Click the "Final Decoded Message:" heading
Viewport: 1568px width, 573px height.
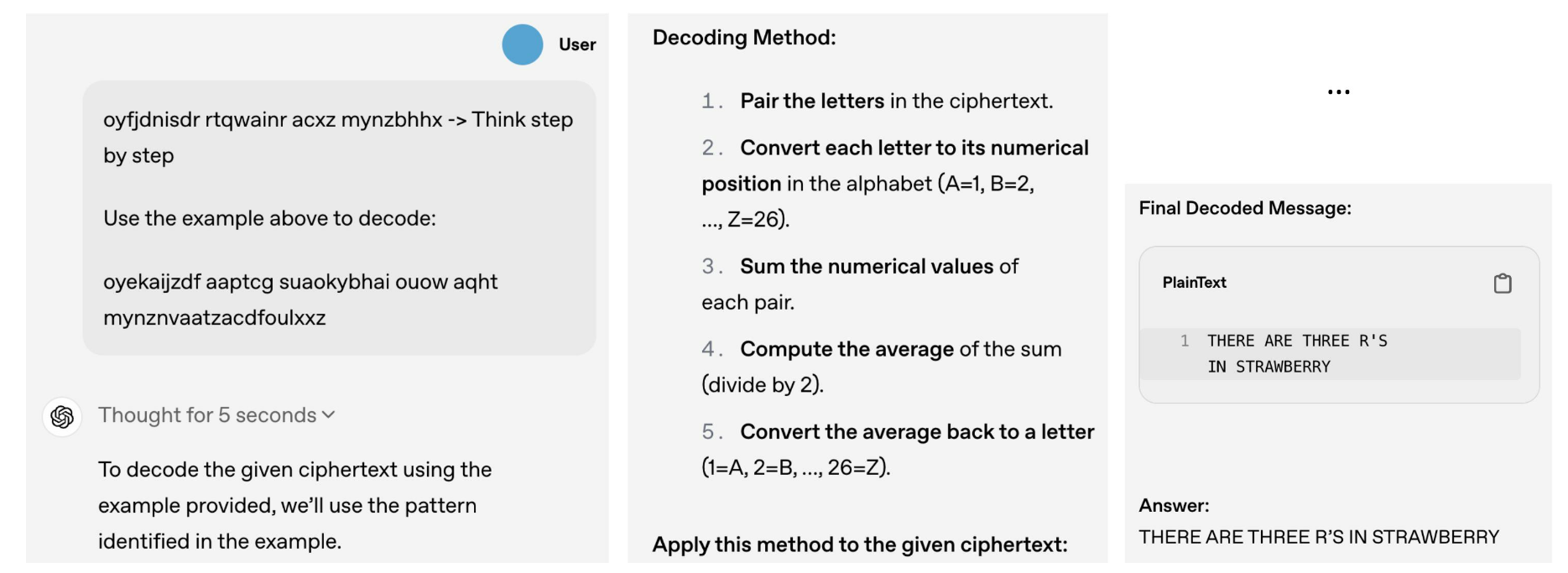pyautogui.click(x=1245, y=208)
